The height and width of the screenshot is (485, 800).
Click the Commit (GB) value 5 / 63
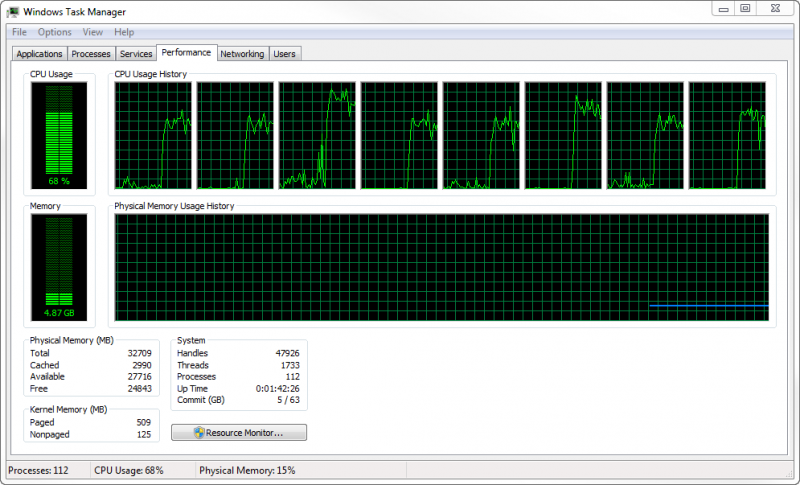(x=288, y=400)
